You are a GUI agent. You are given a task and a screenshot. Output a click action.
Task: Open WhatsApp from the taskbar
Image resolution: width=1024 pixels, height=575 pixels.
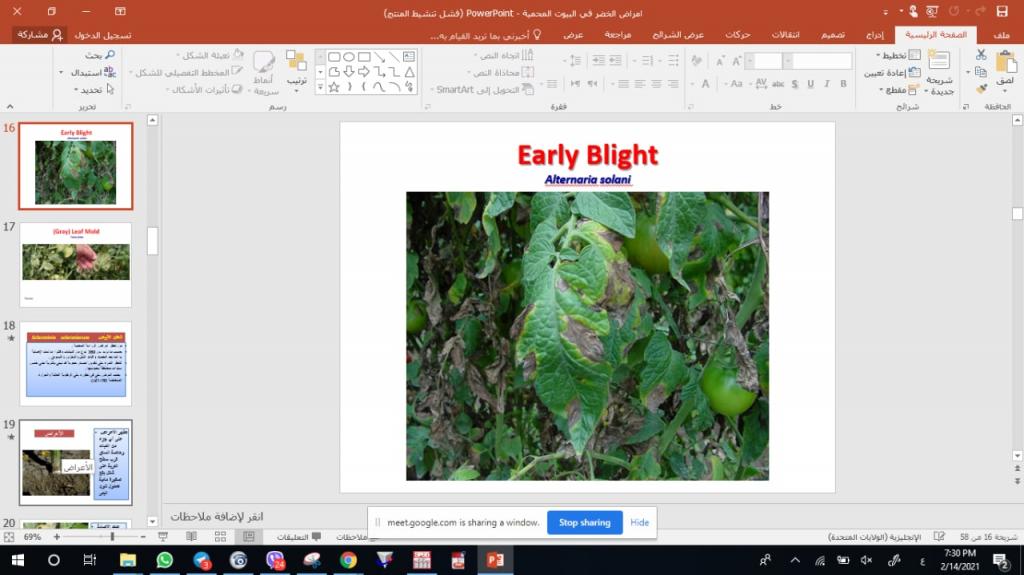tap(165, 560)
